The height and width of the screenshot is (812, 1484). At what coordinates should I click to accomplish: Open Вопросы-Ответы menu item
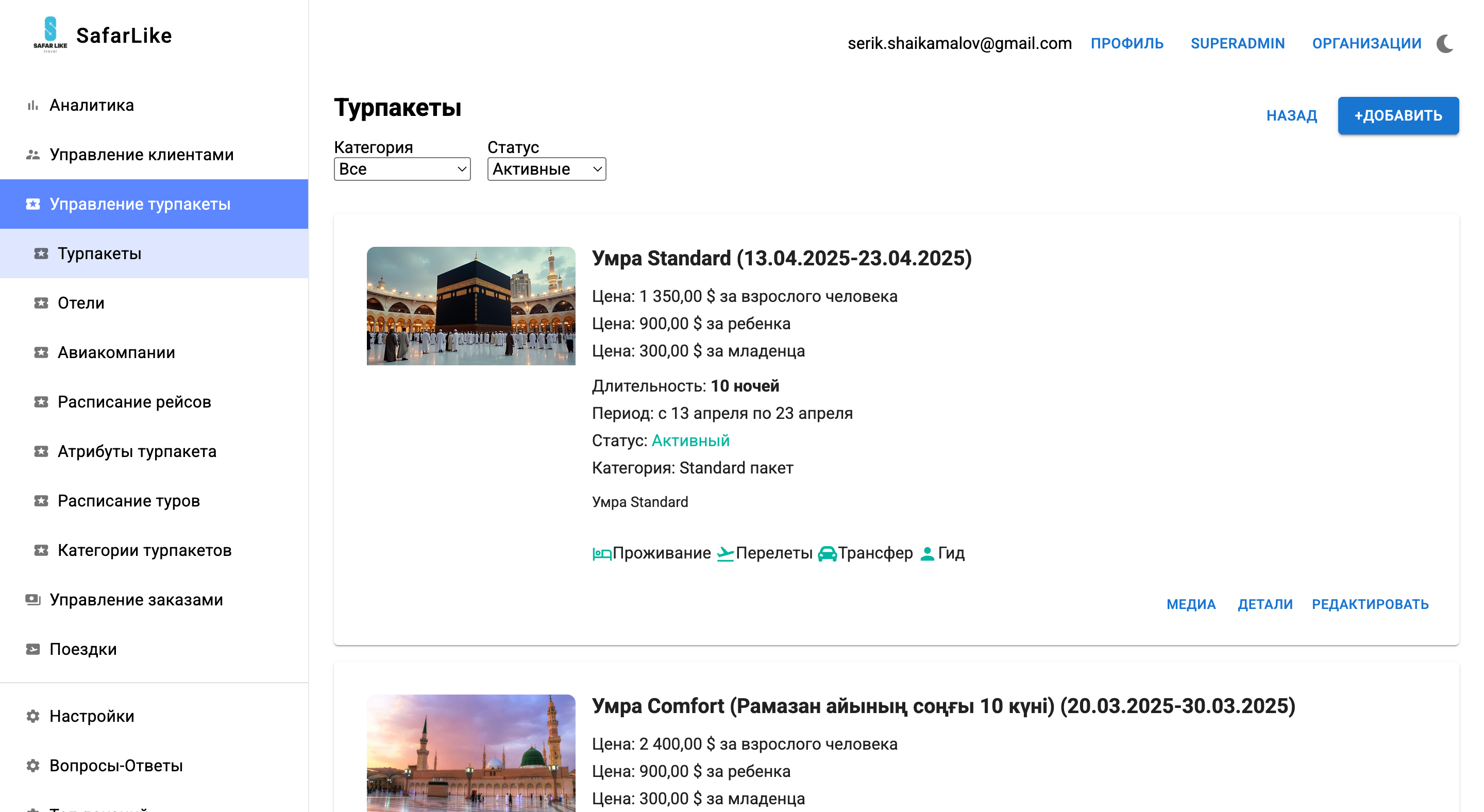[154, 767]
